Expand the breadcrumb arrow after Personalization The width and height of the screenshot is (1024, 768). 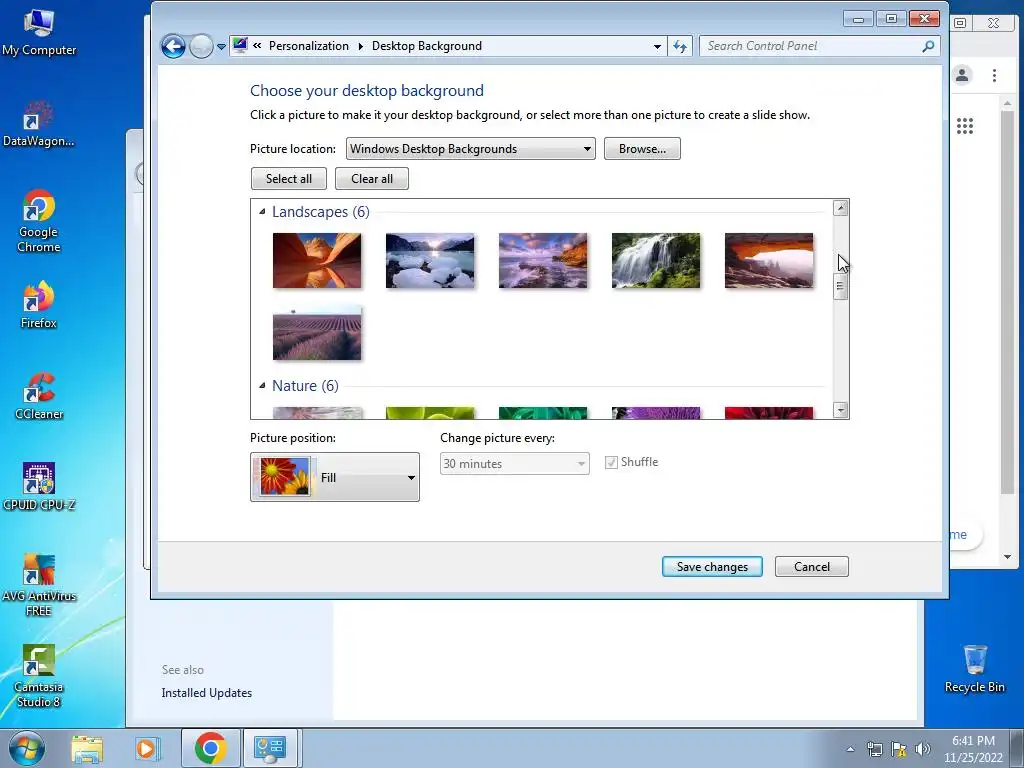click(360, 46)
